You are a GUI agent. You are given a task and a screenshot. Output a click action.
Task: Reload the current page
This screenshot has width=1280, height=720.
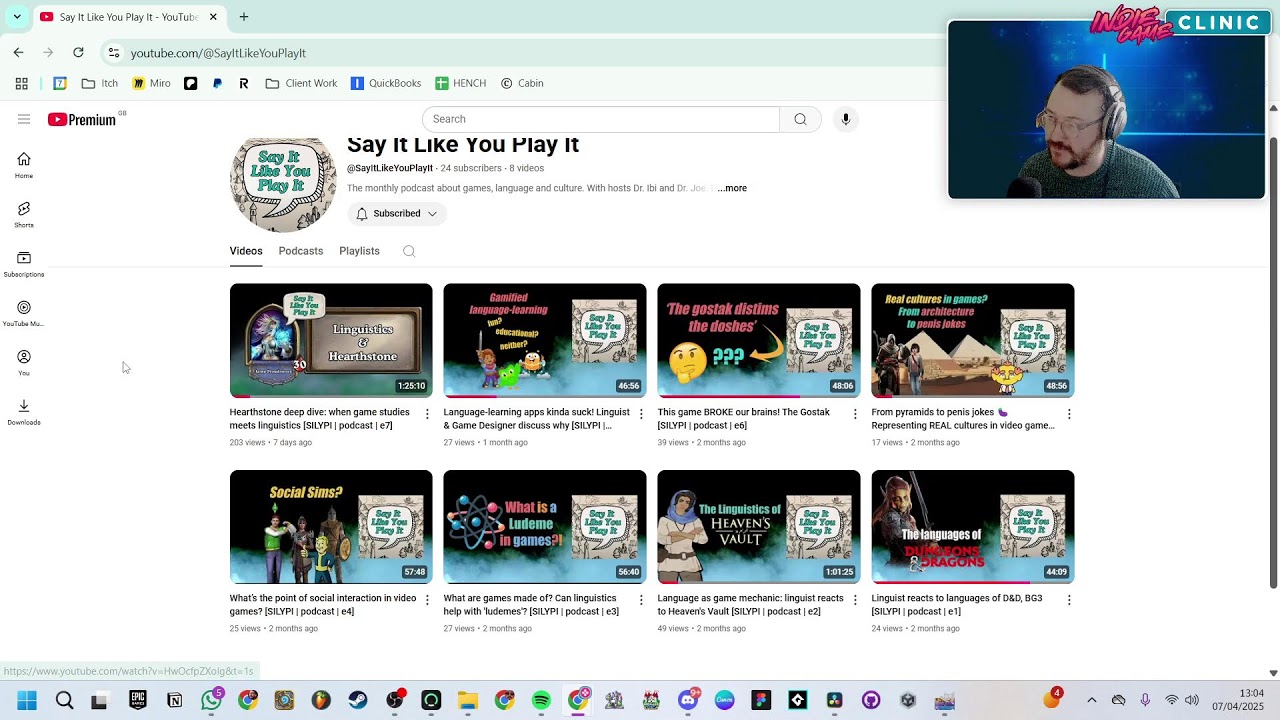(x=78, y=52)
